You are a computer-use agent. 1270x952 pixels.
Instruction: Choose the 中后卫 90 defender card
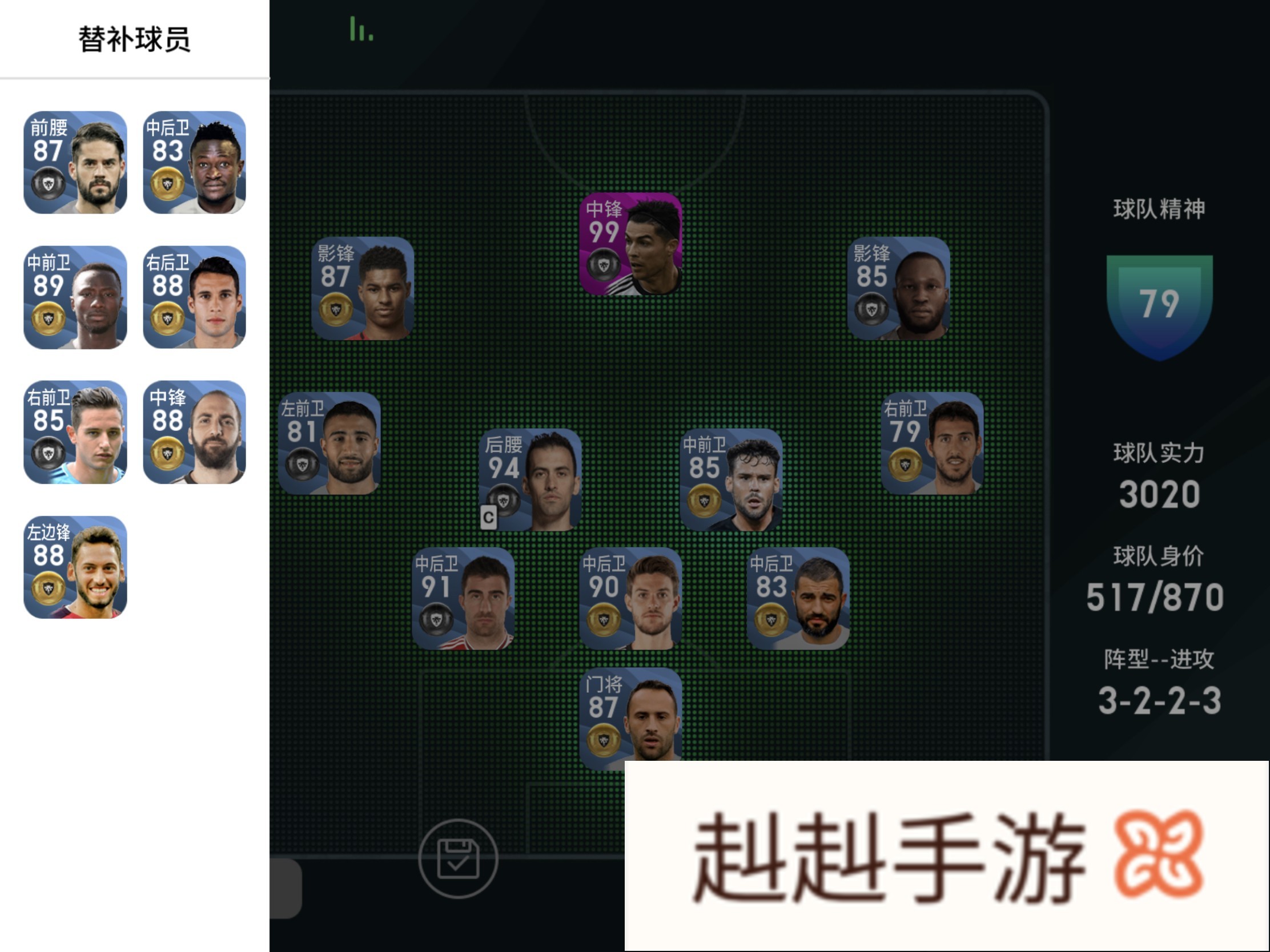(x=630, y=599)
